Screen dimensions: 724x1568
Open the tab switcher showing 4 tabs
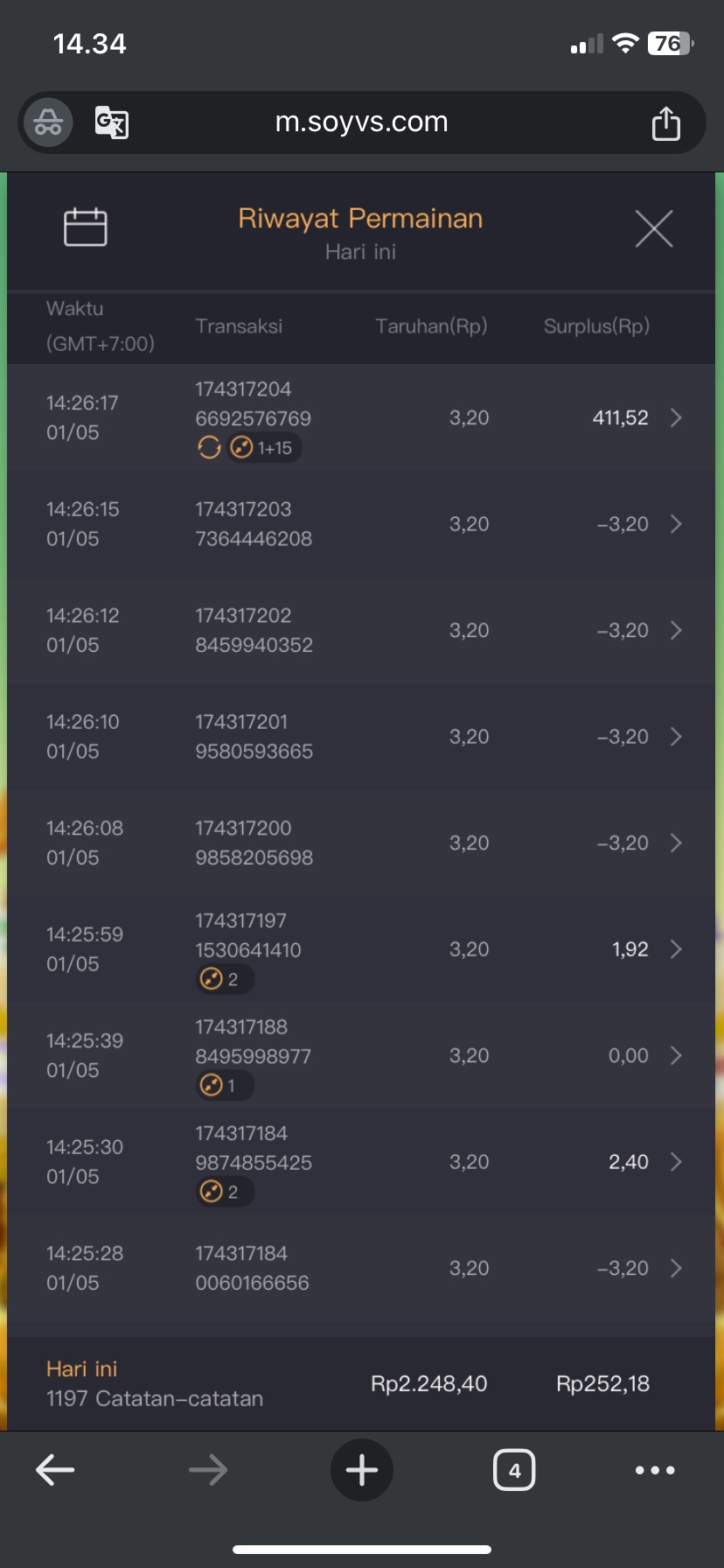point(514,1470)
